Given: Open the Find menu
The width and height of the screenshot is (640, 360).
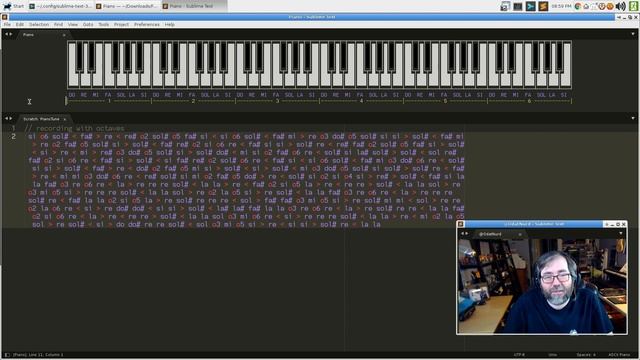Looking at the screenshot, I should click(x=58, y=24).
